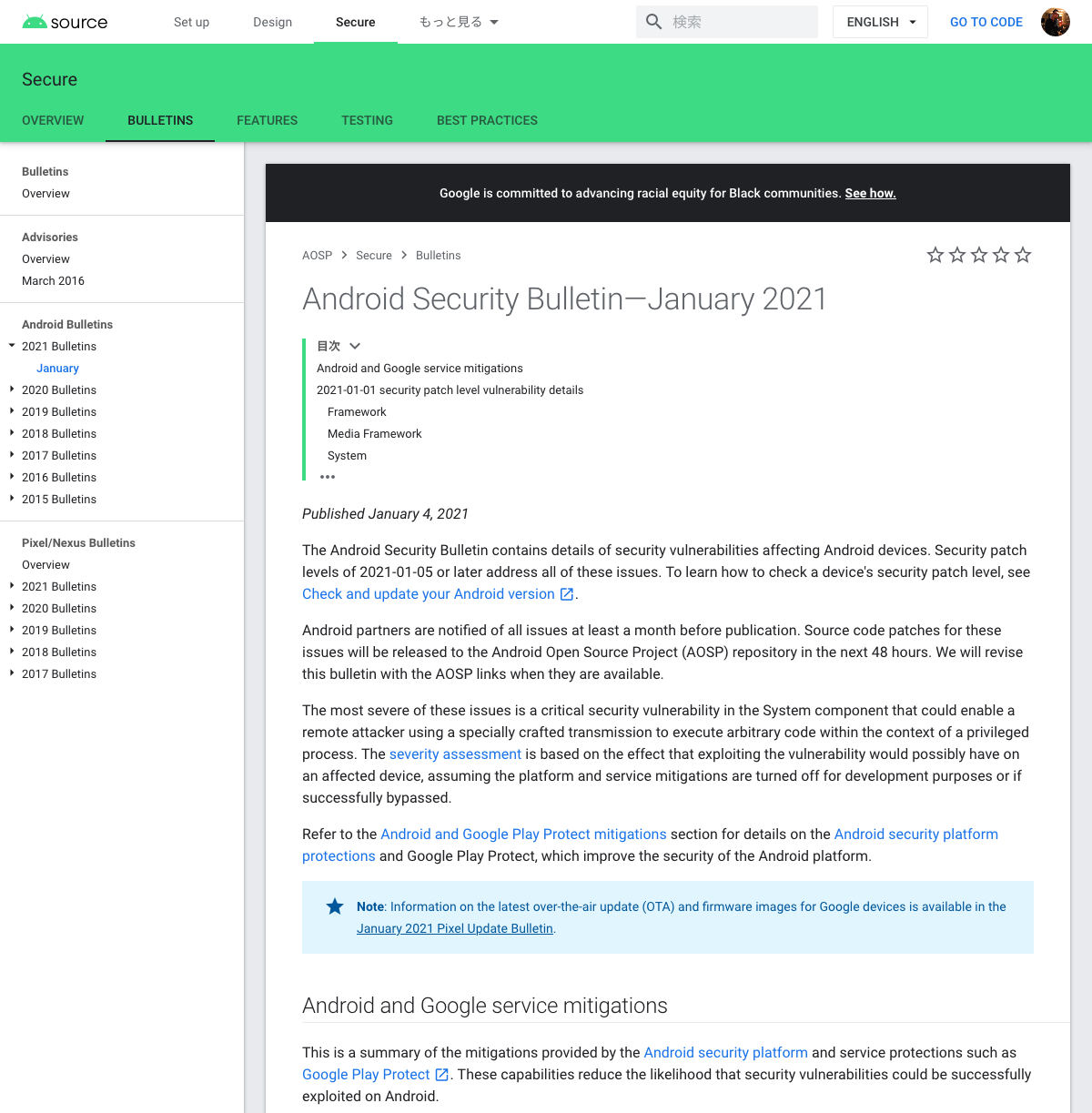The image size is (1092, 1113).
Task: Rate the page four stars
Action: click(1001, 255)
